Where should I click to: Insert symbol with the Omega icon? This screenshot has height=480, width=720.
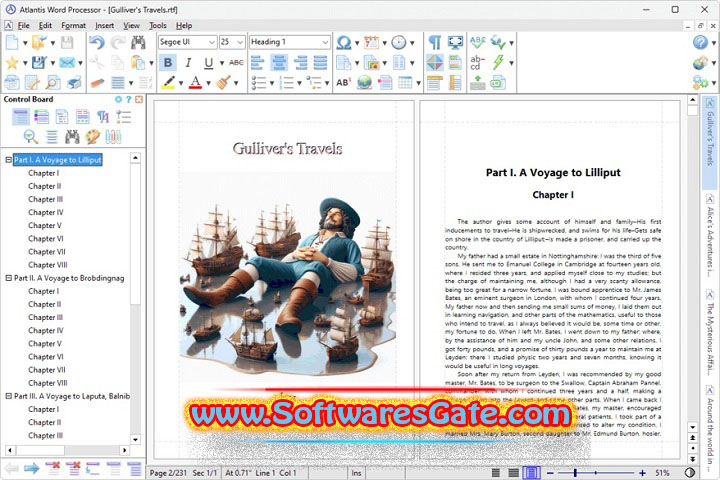click(343, 43)
